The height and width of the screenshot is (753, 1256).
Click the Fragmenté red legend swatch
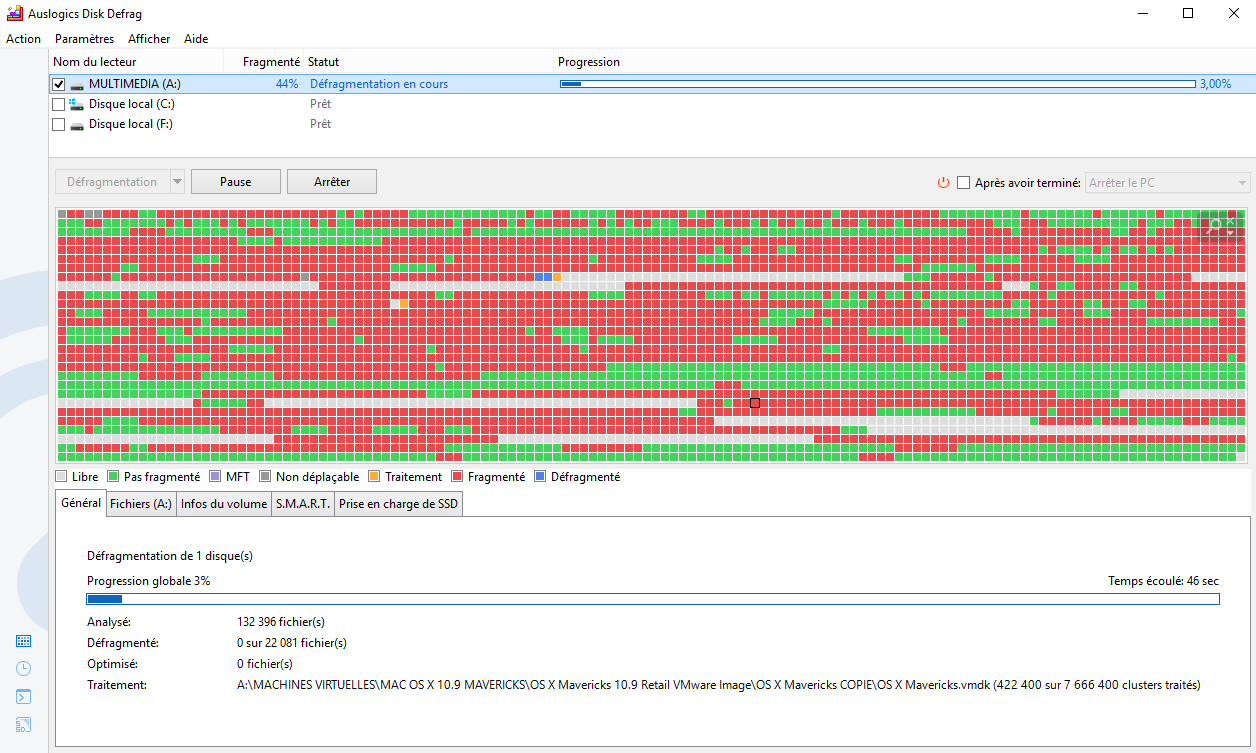click(457, 477)
